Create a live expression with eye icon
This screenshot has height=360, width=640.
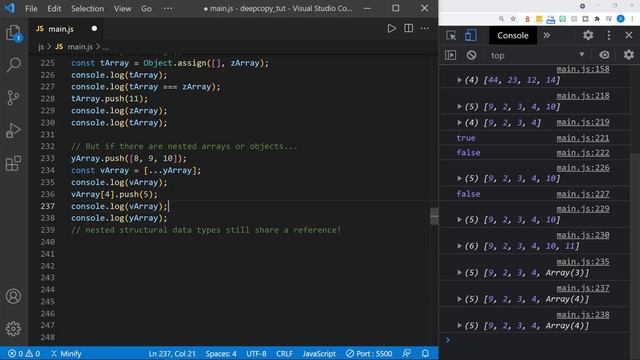(604, 55)
